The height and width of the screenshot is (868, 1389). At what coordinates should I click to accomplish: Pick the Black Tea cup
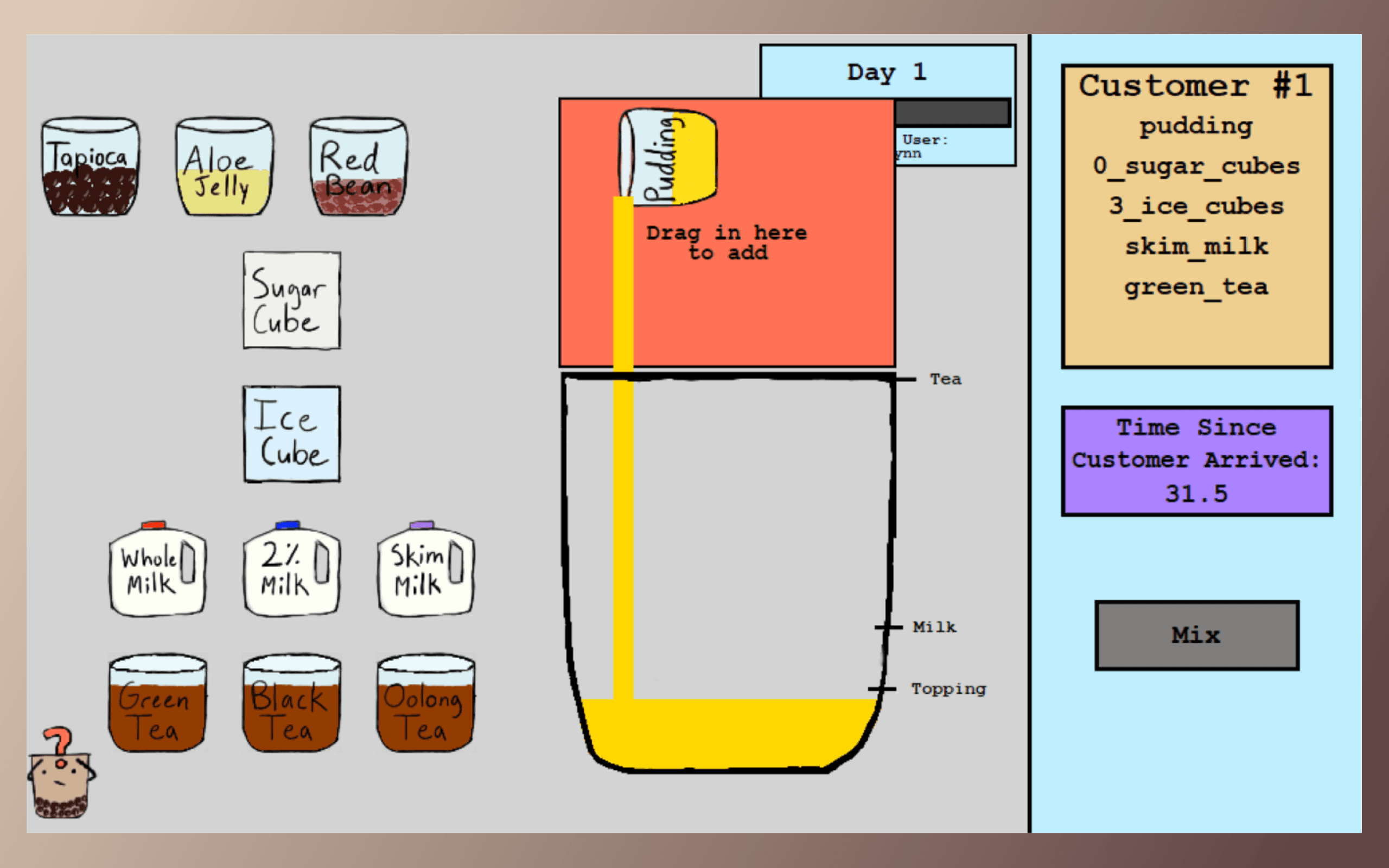(291, 703)
